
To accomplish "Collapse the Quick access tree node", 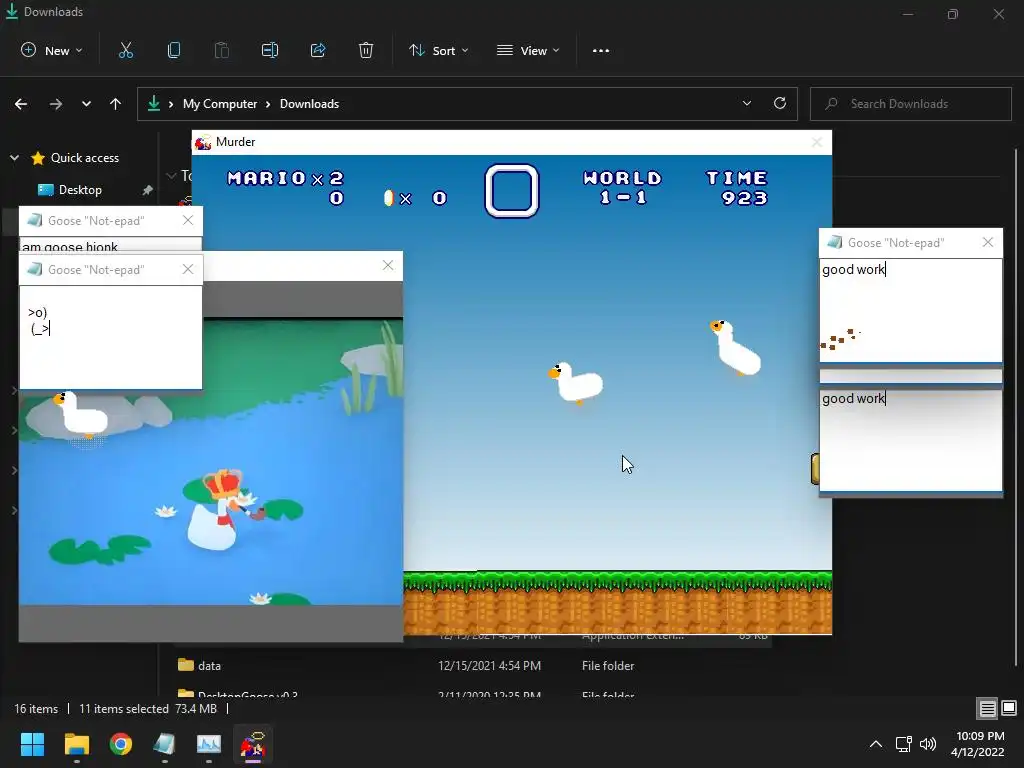I will (14, 157).
